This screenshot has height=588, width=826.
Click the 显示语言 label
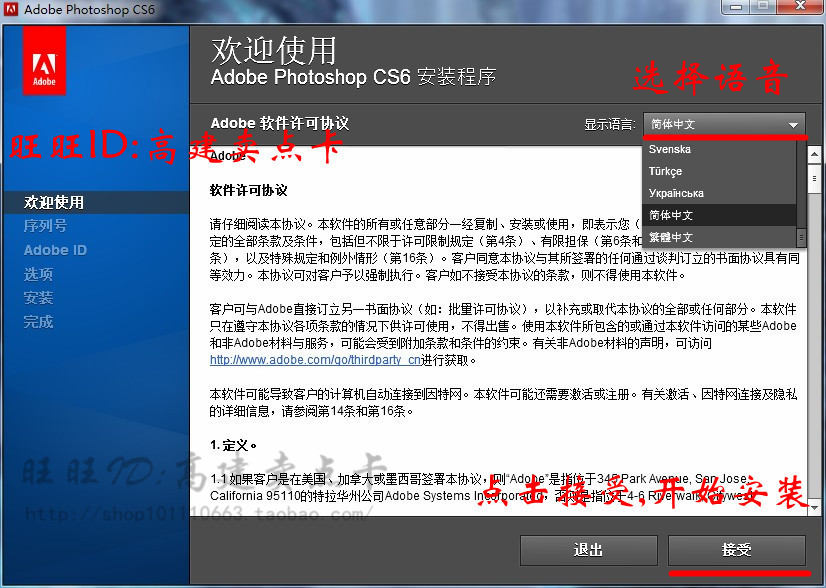coord(609,124)
